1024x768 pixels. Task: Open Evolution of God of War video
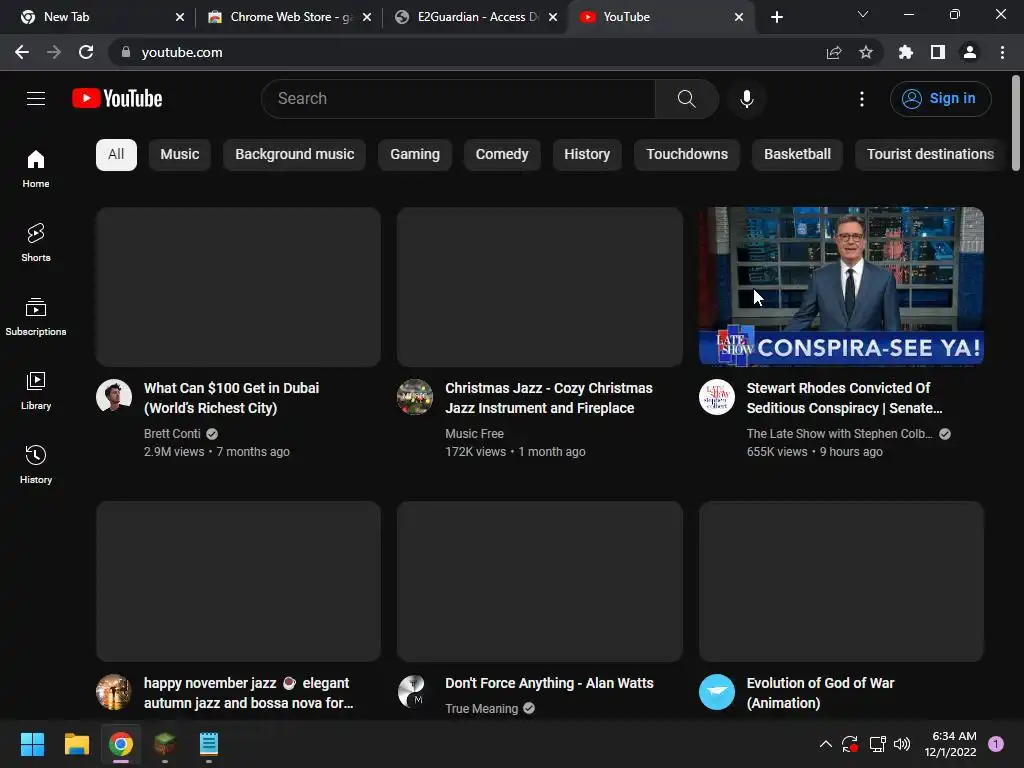pos(820,693)
